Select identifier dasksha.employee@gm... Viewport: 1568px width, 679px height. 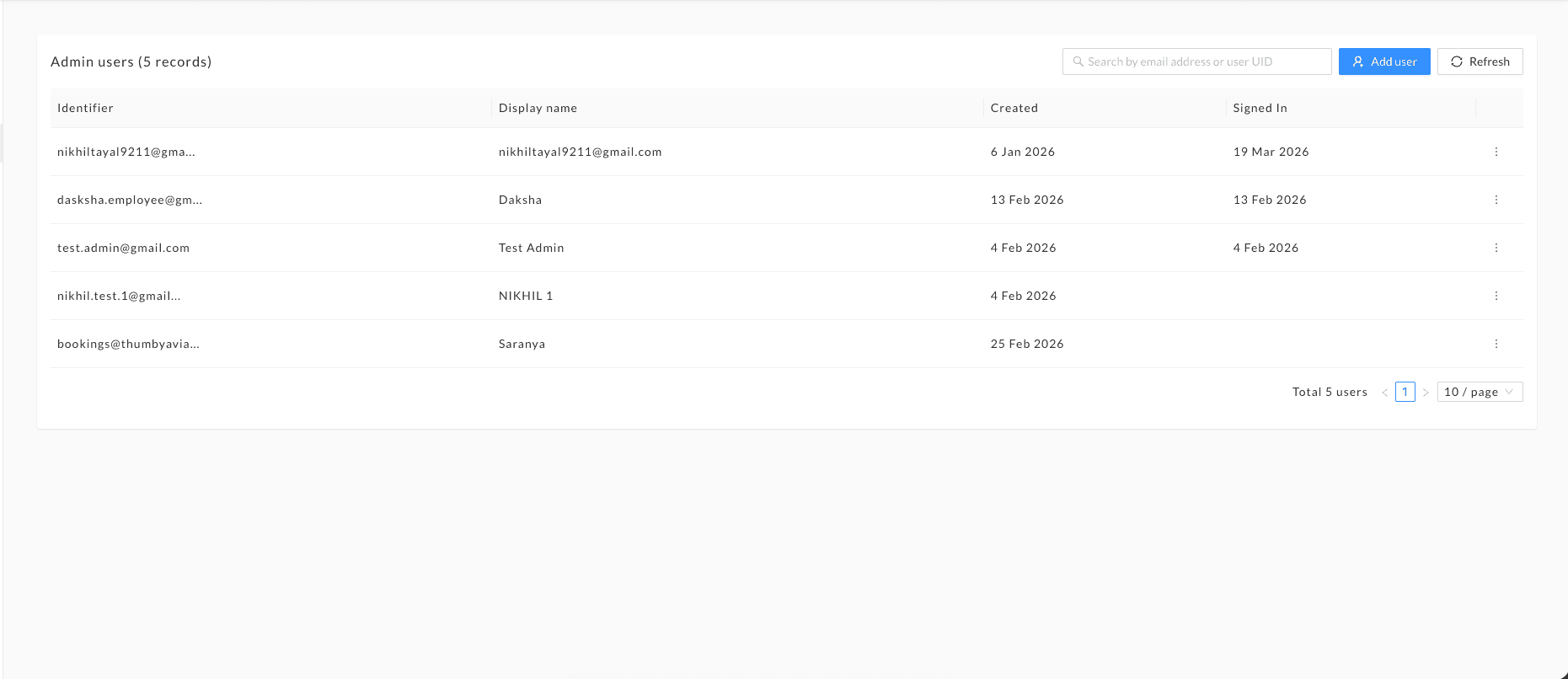click(x=130, y=200)
